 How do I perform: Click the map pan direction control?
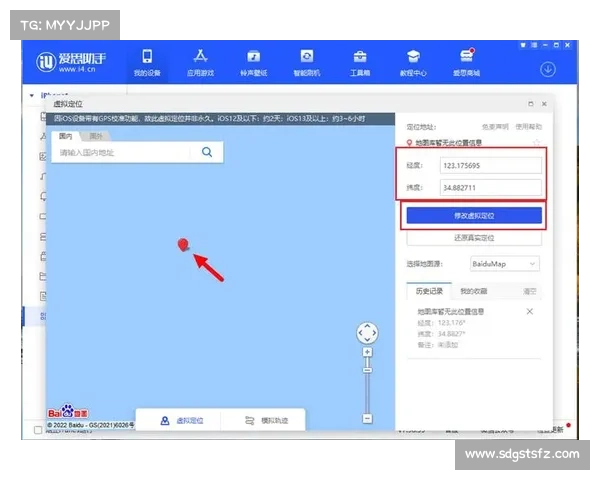[x=367, y=333]
